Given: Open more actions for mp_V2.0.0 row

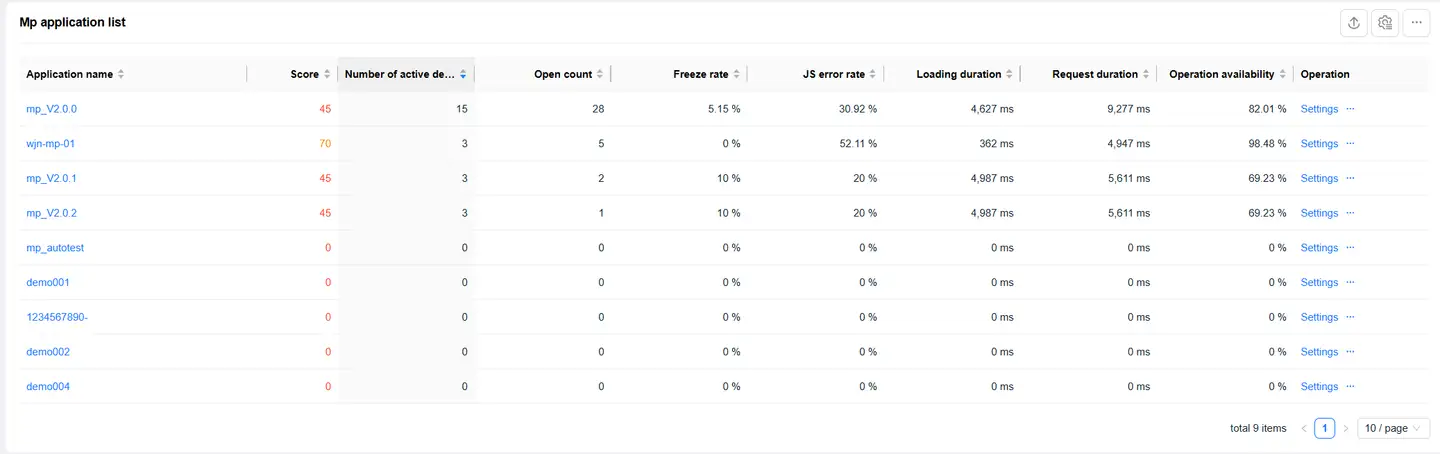Looking at the screenshot, I should pyautogui.click(x=1350, y=108).
